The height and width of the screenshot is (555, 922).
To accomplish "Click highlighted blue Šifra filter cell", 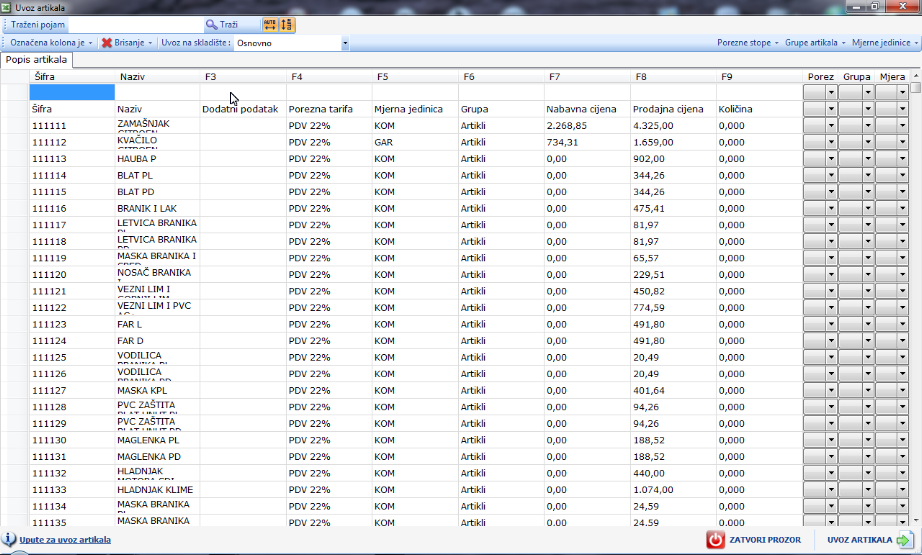I will point(72,92).
